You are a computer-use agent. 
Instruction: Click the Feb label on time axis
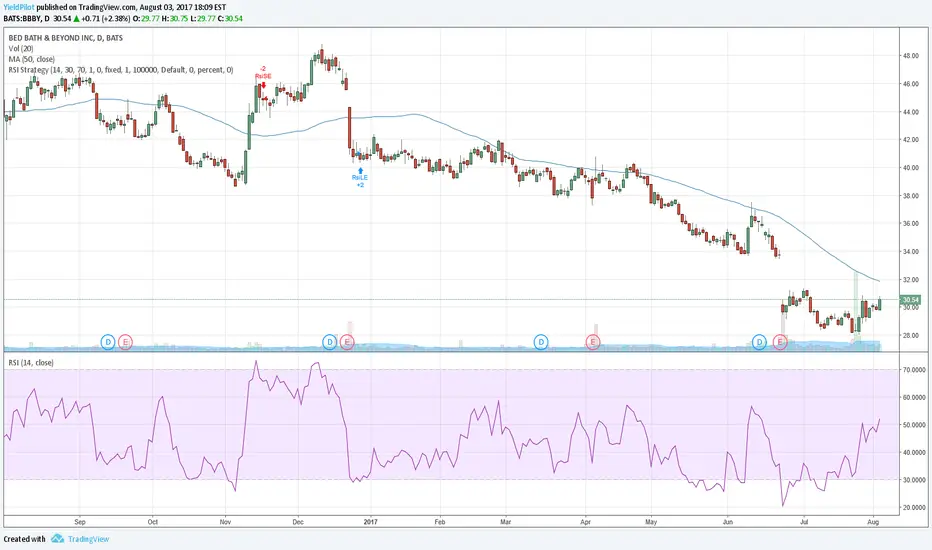click(x=440, y=522)
